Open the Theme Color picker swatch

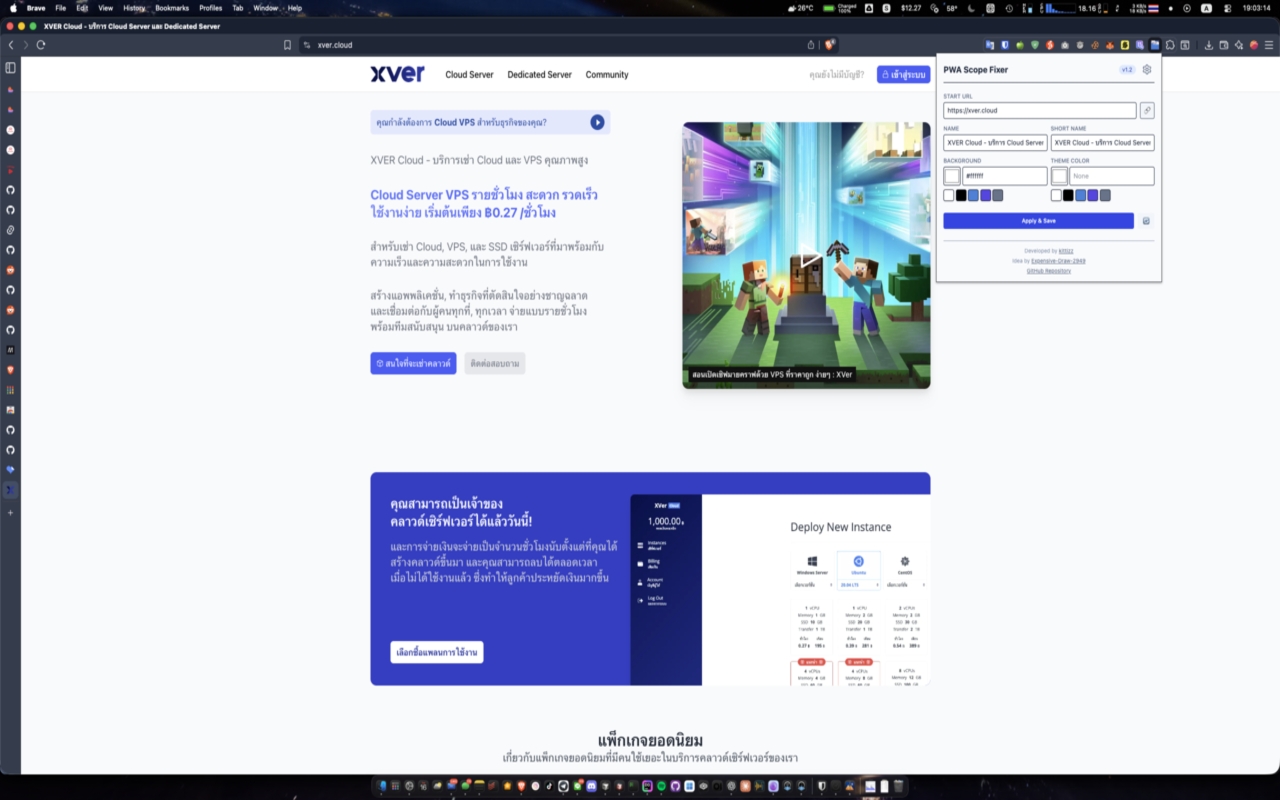tap(1059, 176)
